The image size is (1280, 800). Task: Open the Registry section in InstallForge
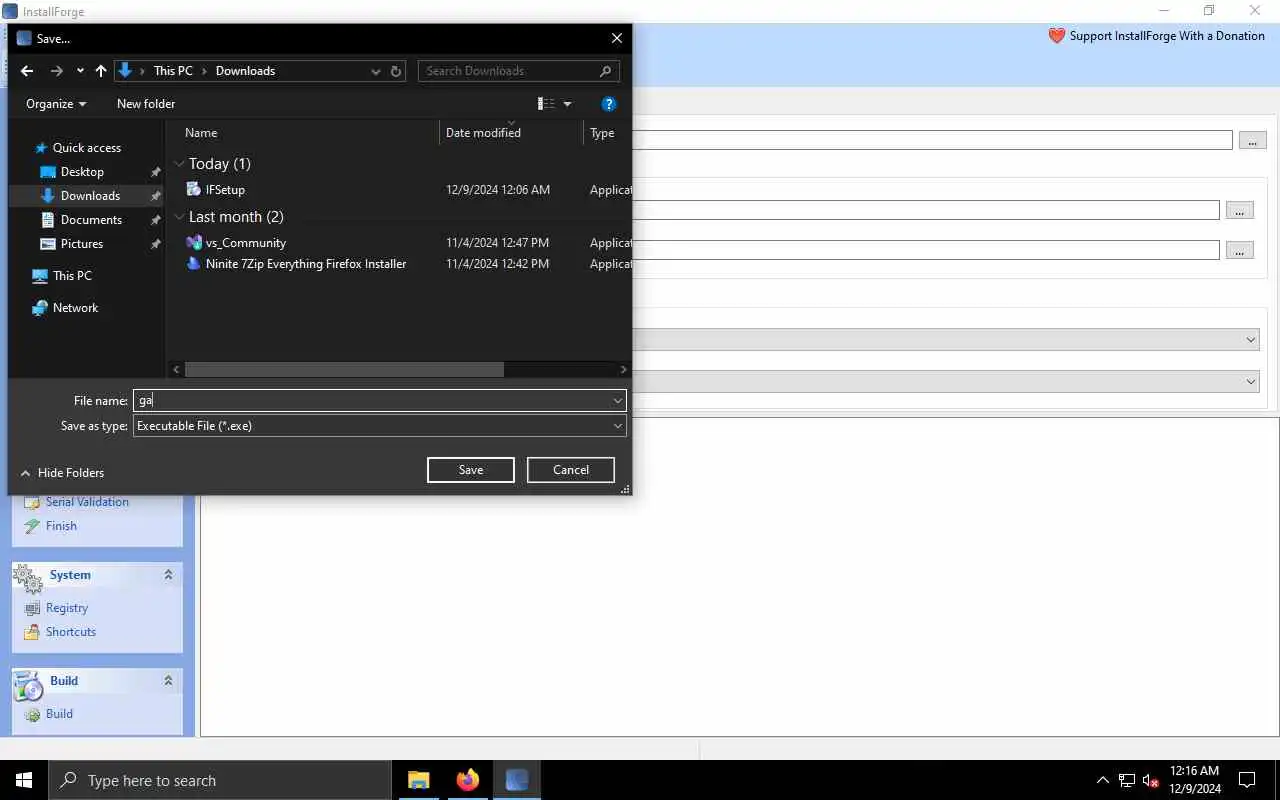67,608
